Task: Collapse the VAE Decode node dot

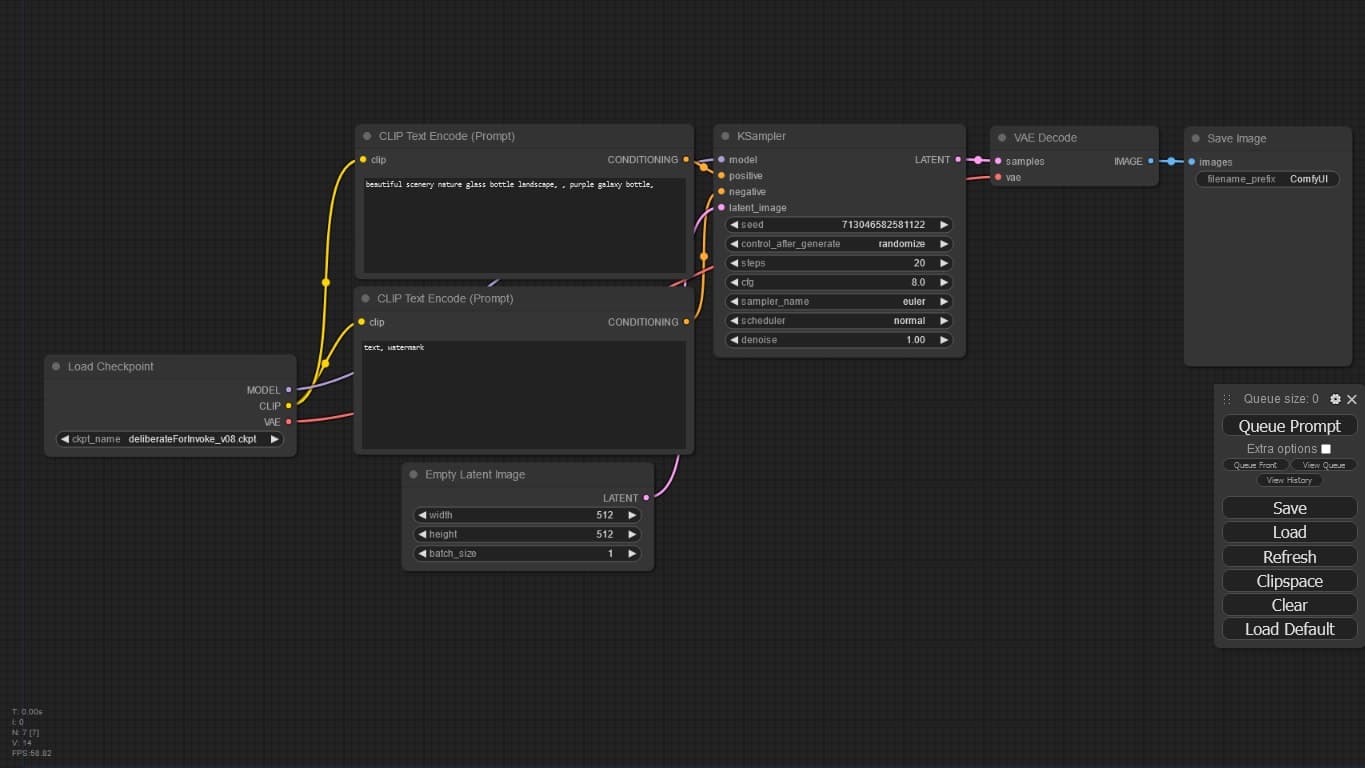Action: (1002, 138)
